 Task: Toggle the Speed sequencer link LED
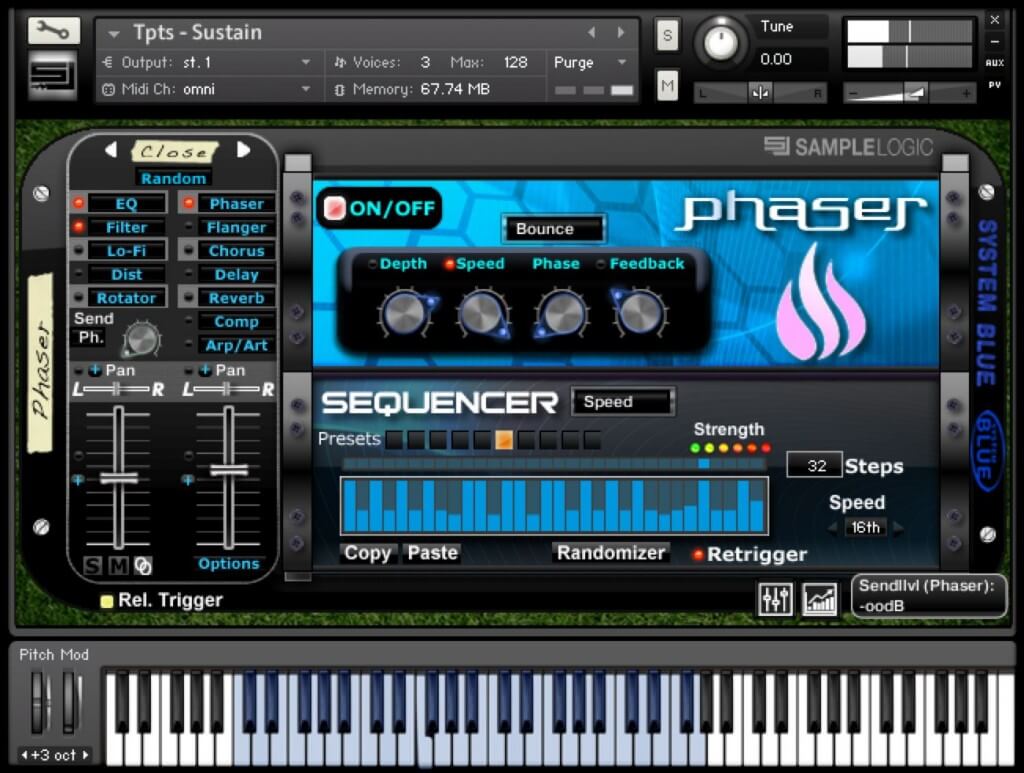point(449,264)
